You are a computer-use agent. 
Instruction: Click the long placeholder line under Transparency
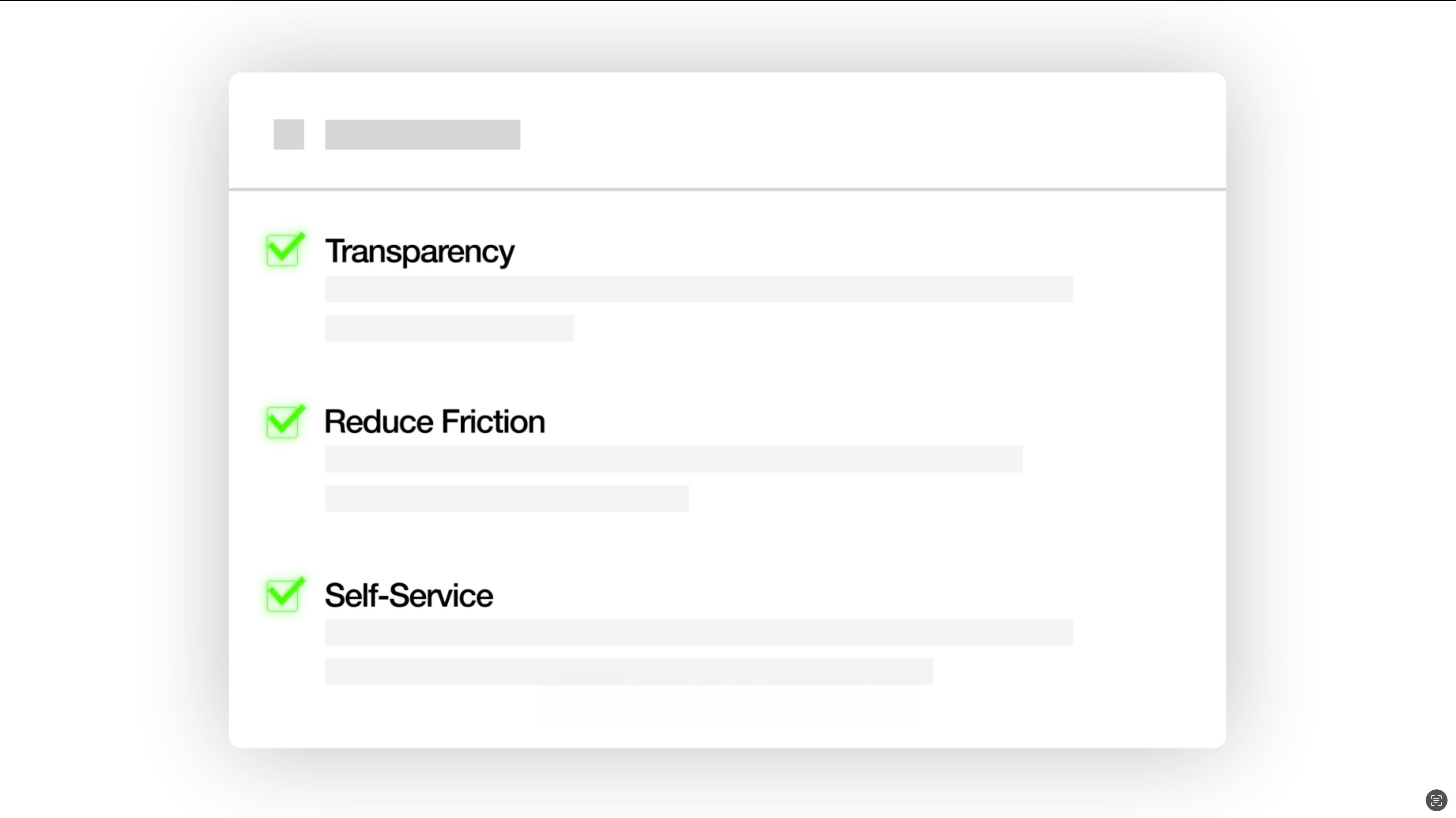tap(699, 289)
